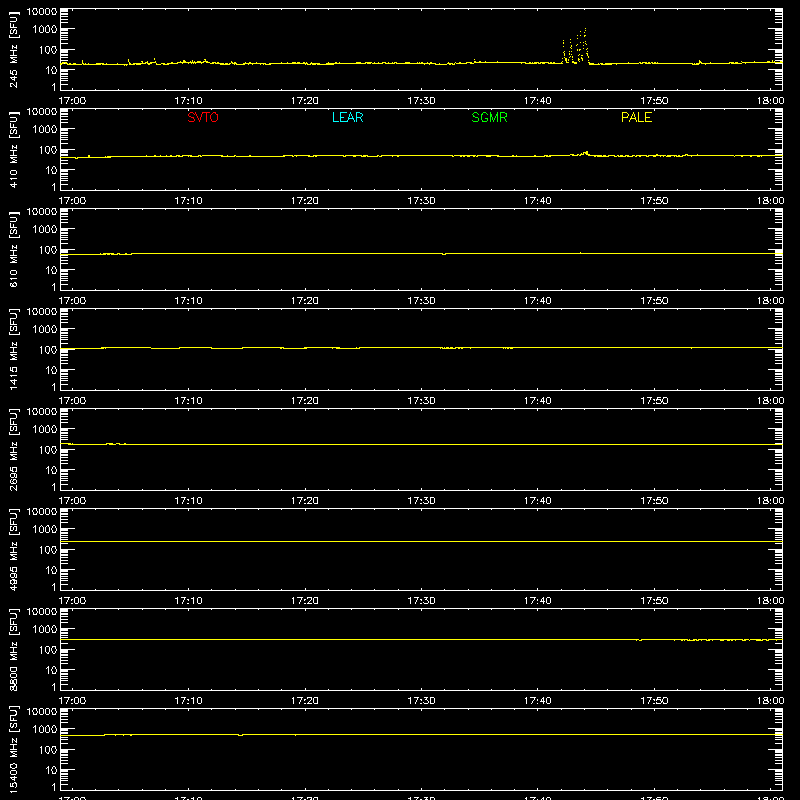Click the red SVTO station label
This screenshot has width=800, height=800.
click(203, 117)
